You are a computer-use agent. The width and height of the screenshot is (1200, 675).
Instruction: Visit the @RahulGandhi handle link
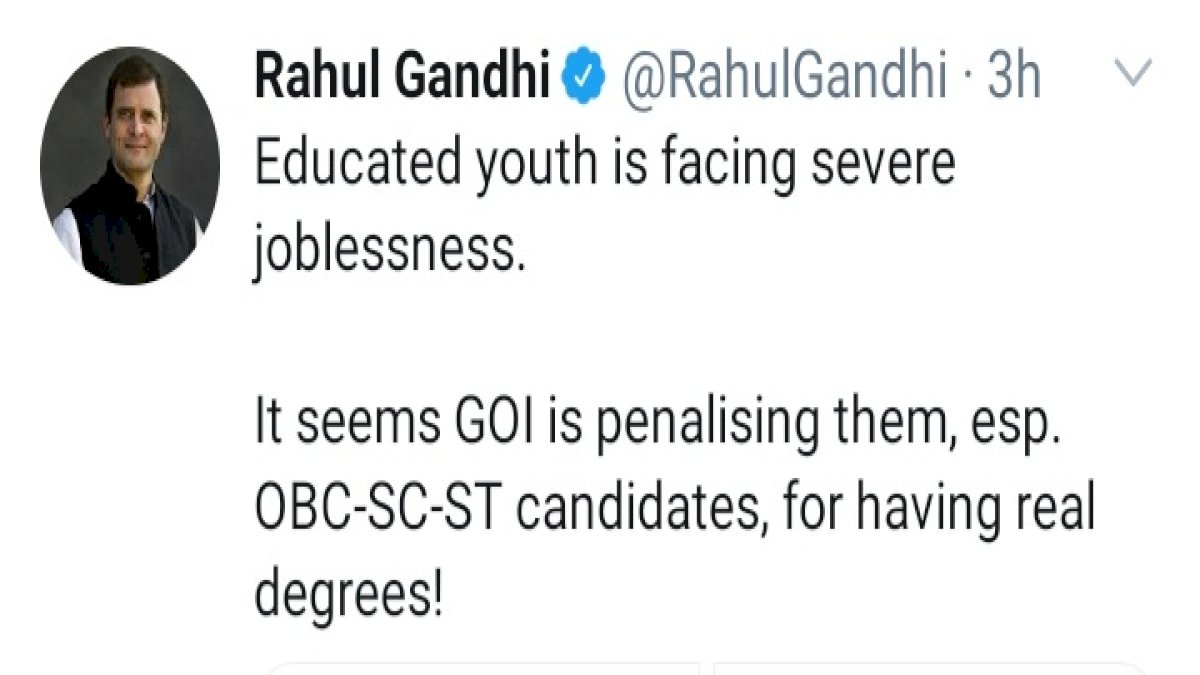783,80
